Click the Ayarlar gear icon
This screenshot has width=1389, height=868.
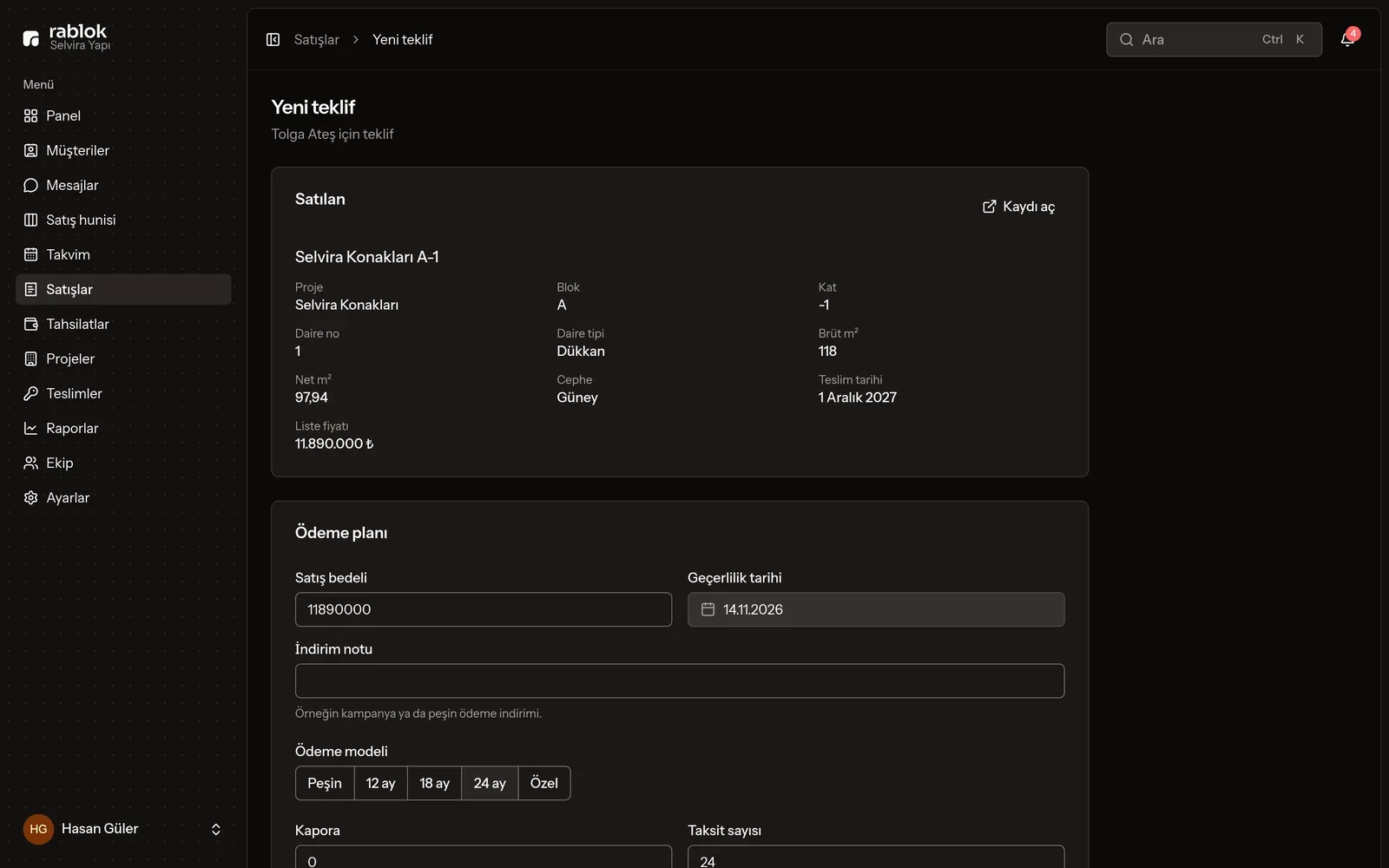point(31,497)
